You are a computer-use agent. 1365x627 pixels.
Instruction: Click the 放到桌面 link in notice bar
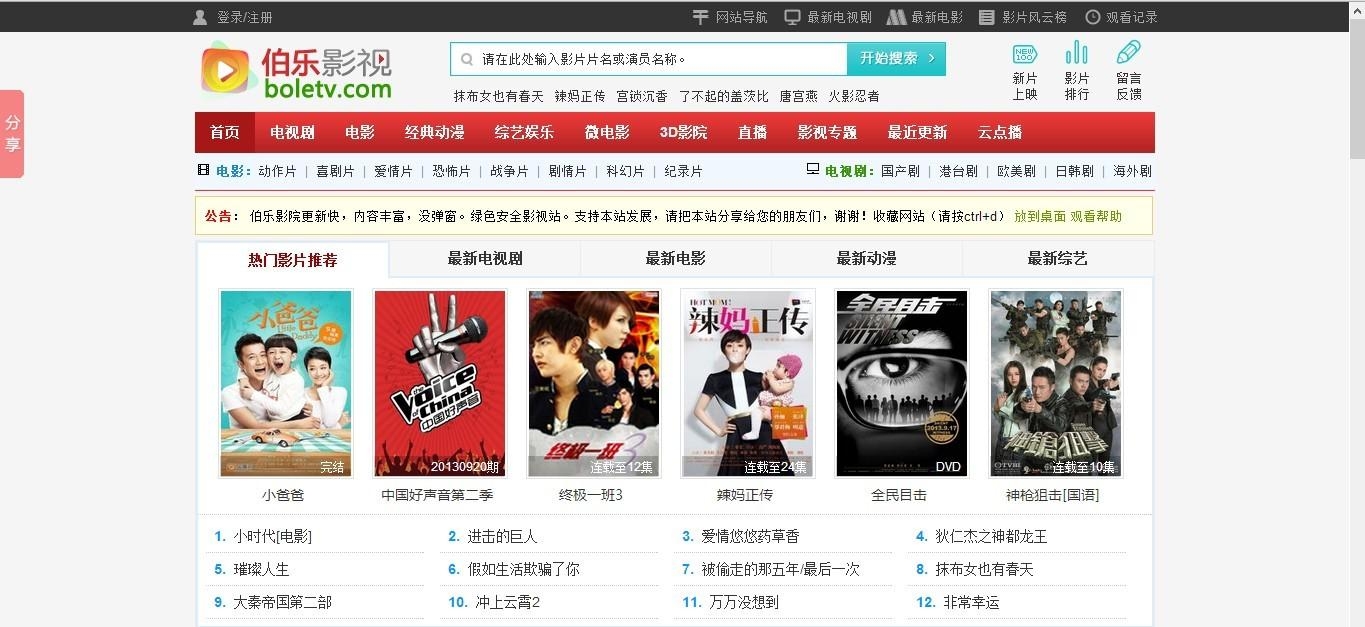click(1040, 216)
